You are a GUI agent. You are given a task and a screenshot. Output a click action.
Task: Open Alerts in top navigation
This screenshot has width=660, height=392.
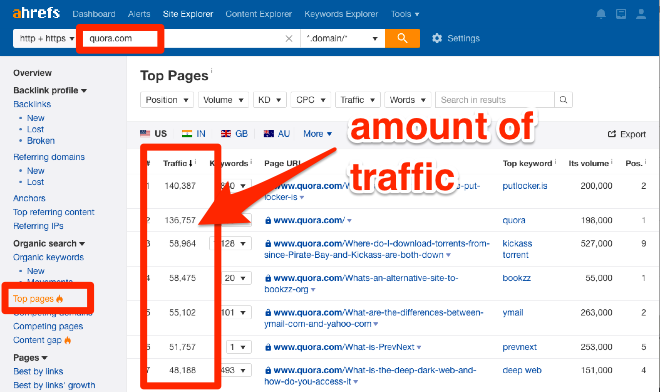pyautogui.click(x=139, y=14)
